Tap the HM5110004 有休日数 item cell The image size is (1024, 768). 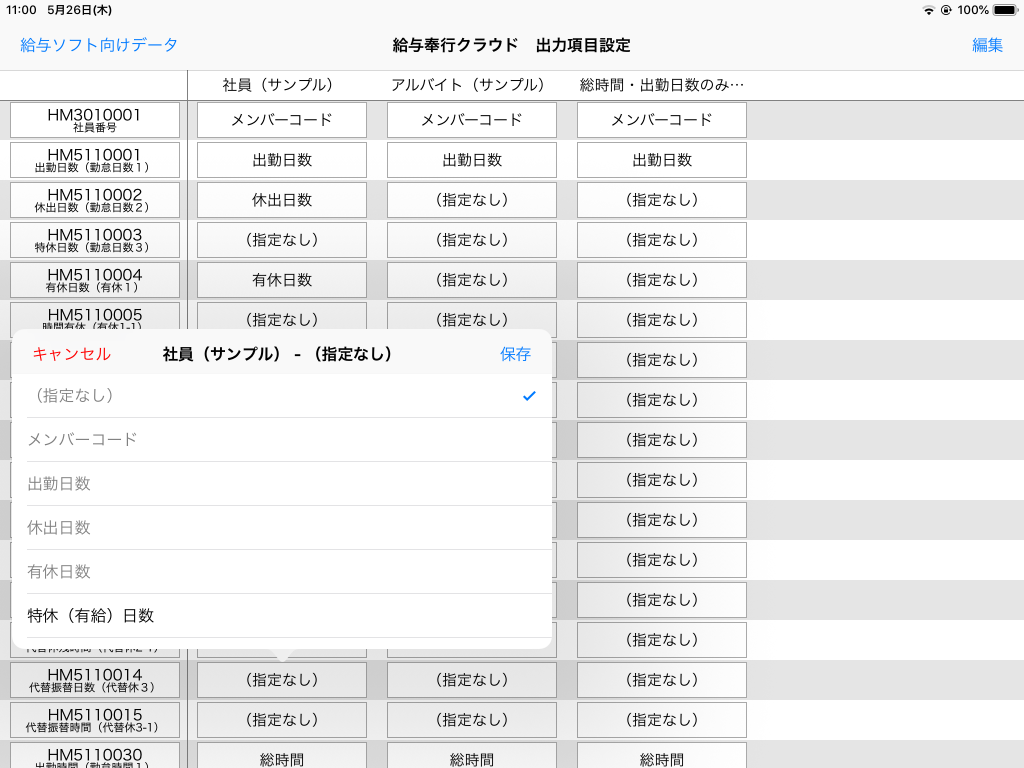(95, 280)
